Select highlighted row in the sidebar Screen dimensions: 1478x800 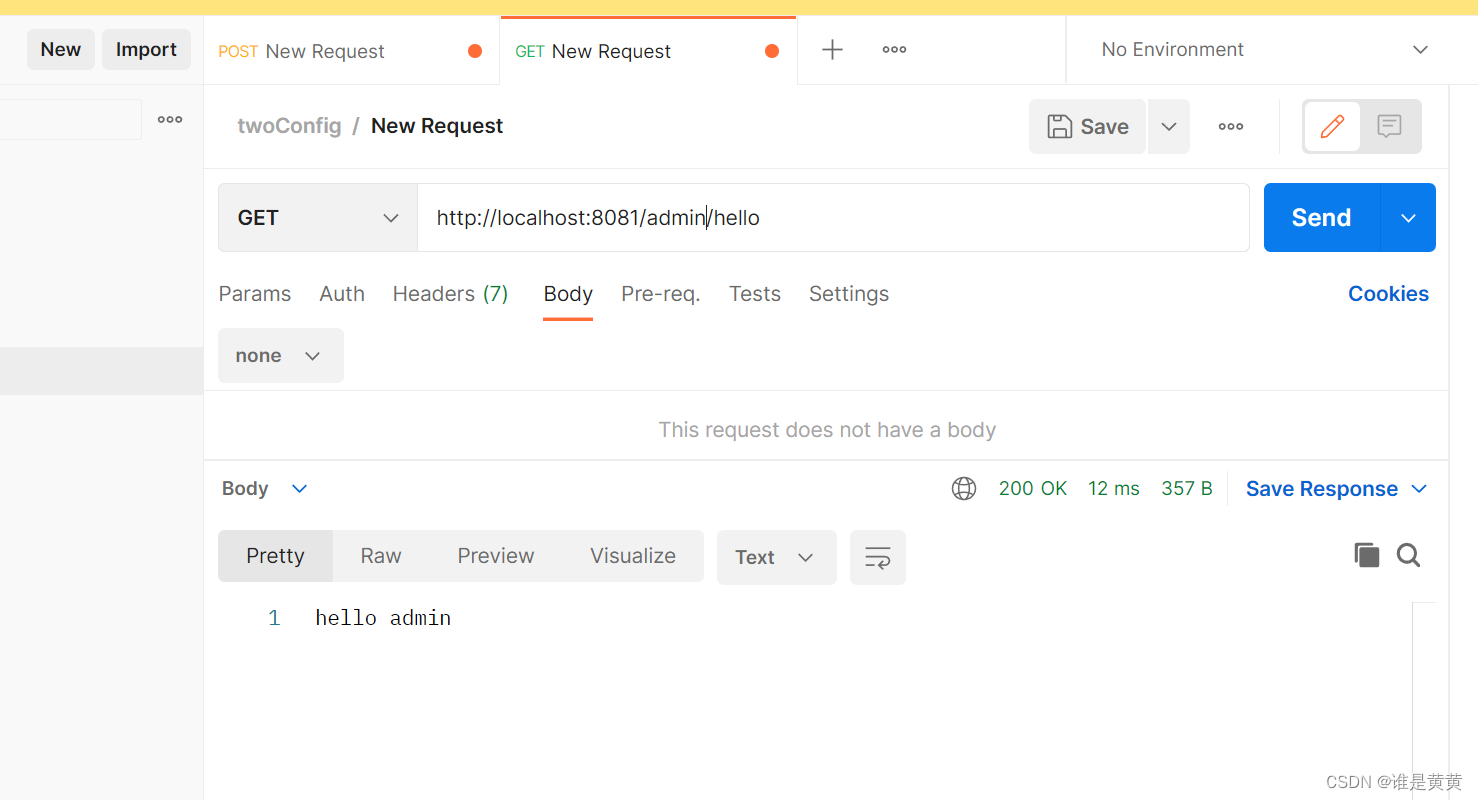[x=101, y=371]
